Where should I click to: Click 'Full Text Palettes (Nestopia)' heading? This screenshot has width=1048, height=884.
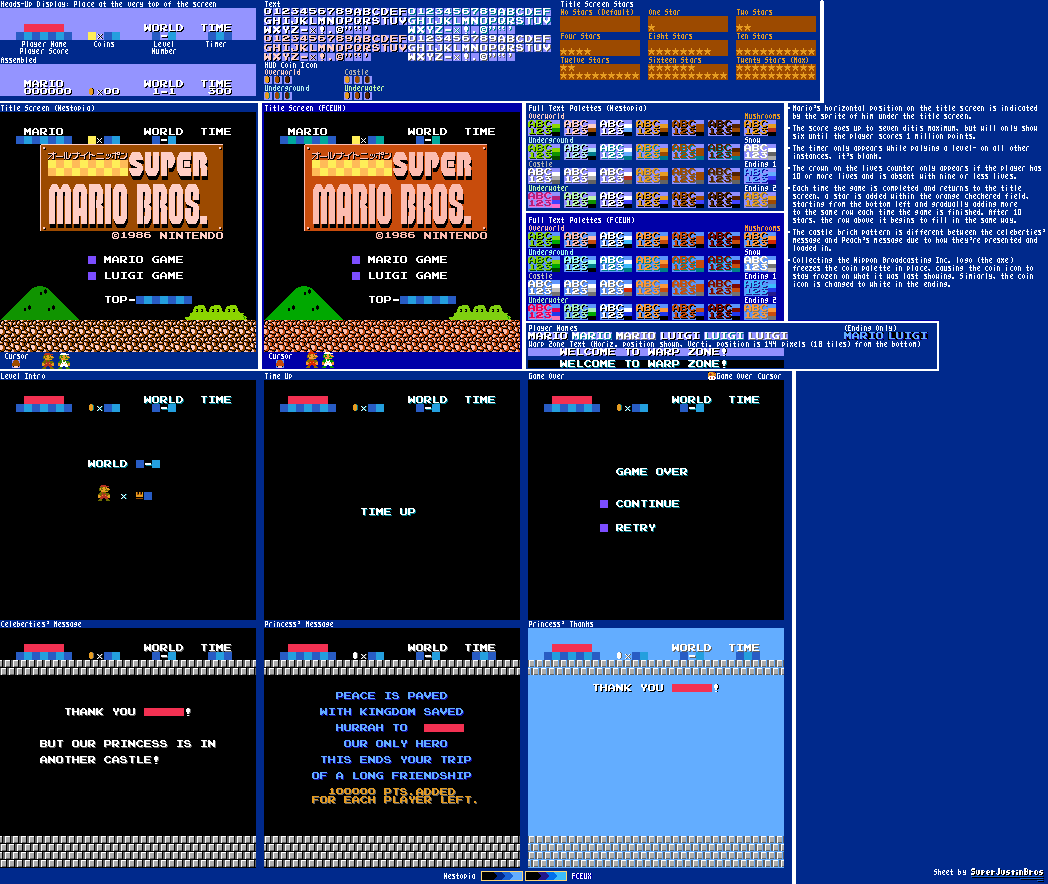pos(587,108)
